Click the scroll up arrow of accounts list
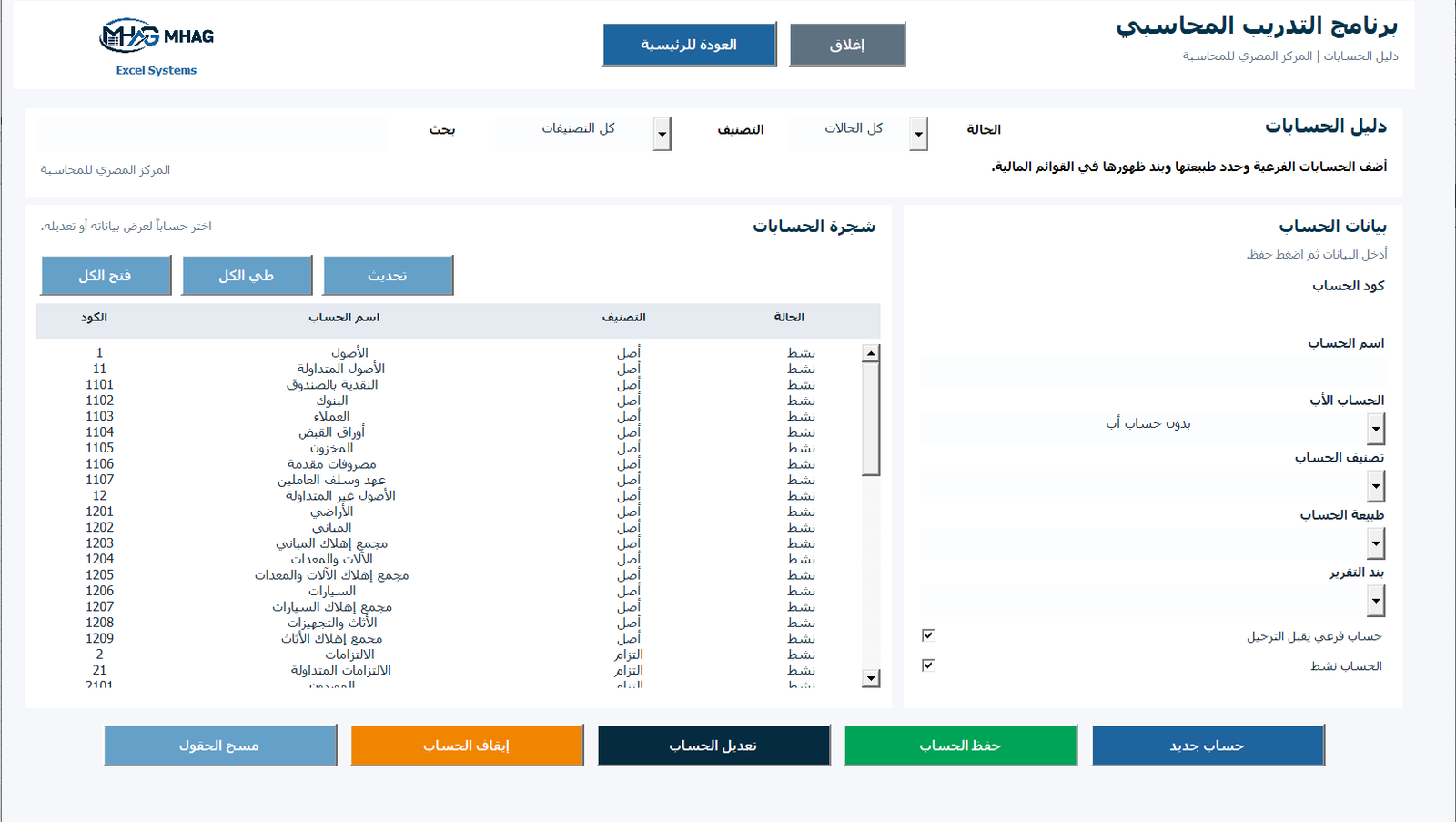This screenshot has height=822, width=1456. click(871, 353)
